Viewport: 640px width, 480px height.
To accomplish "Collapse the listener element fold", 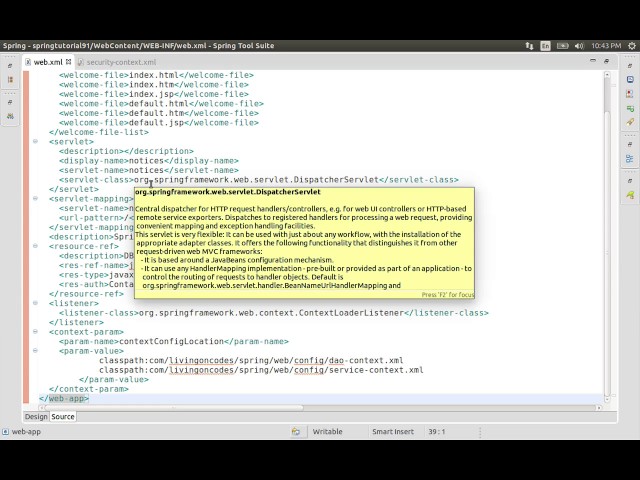I will [x=36, y=303].
